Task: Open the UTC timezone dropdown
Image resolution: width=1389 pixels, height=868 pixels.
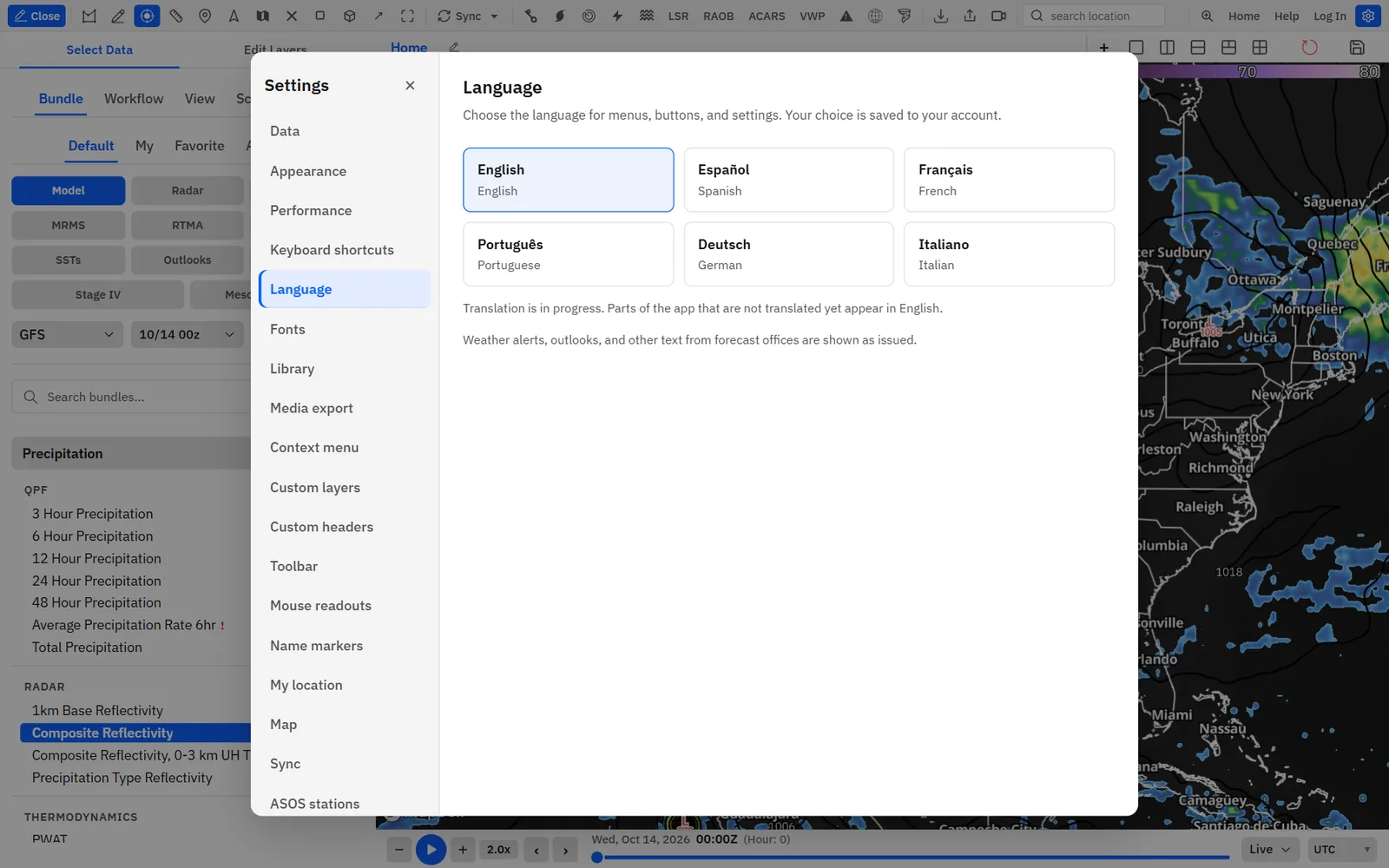Action: [1342, 849]
